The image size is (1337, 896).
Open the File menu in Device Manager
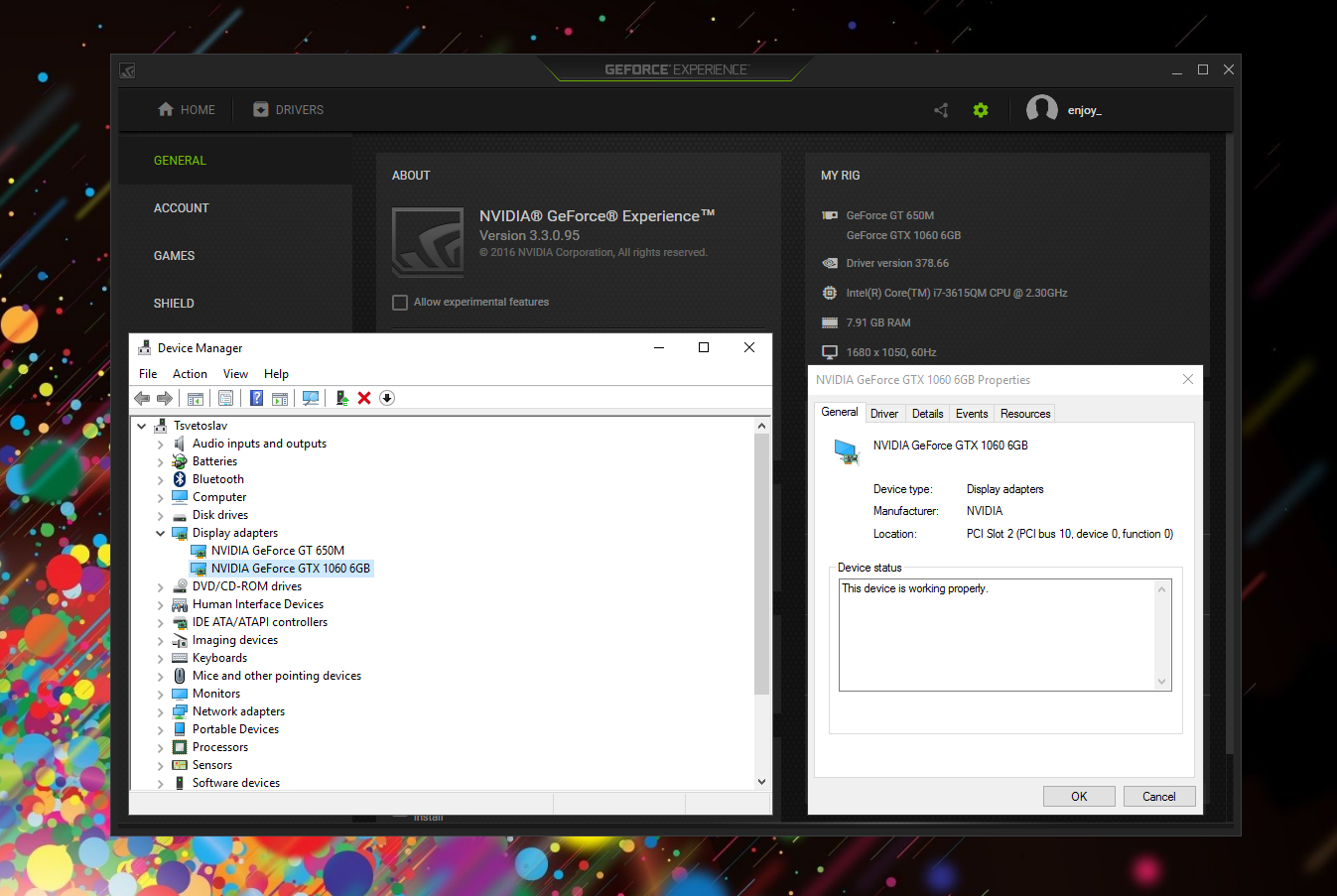coord(148,374)
